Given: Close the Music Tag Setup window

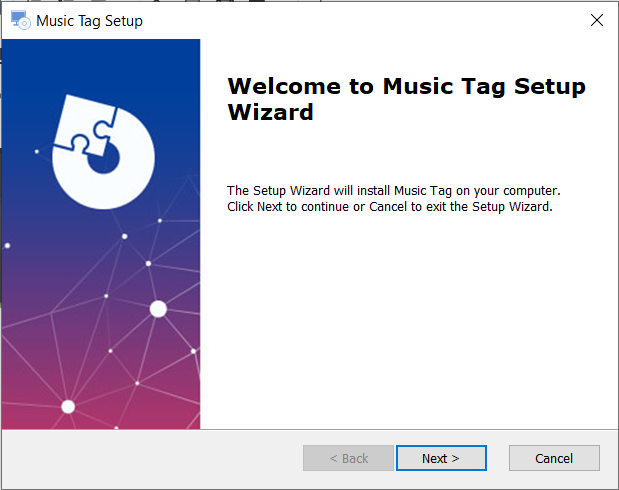Looking at the screenshot, I should 597,20.
